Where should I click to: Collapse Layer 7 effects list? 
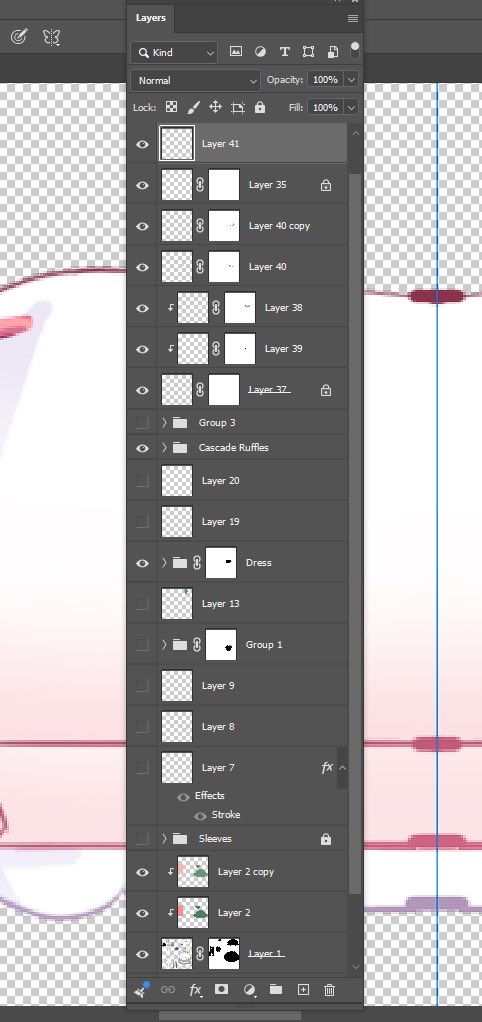tap(343, 767)
